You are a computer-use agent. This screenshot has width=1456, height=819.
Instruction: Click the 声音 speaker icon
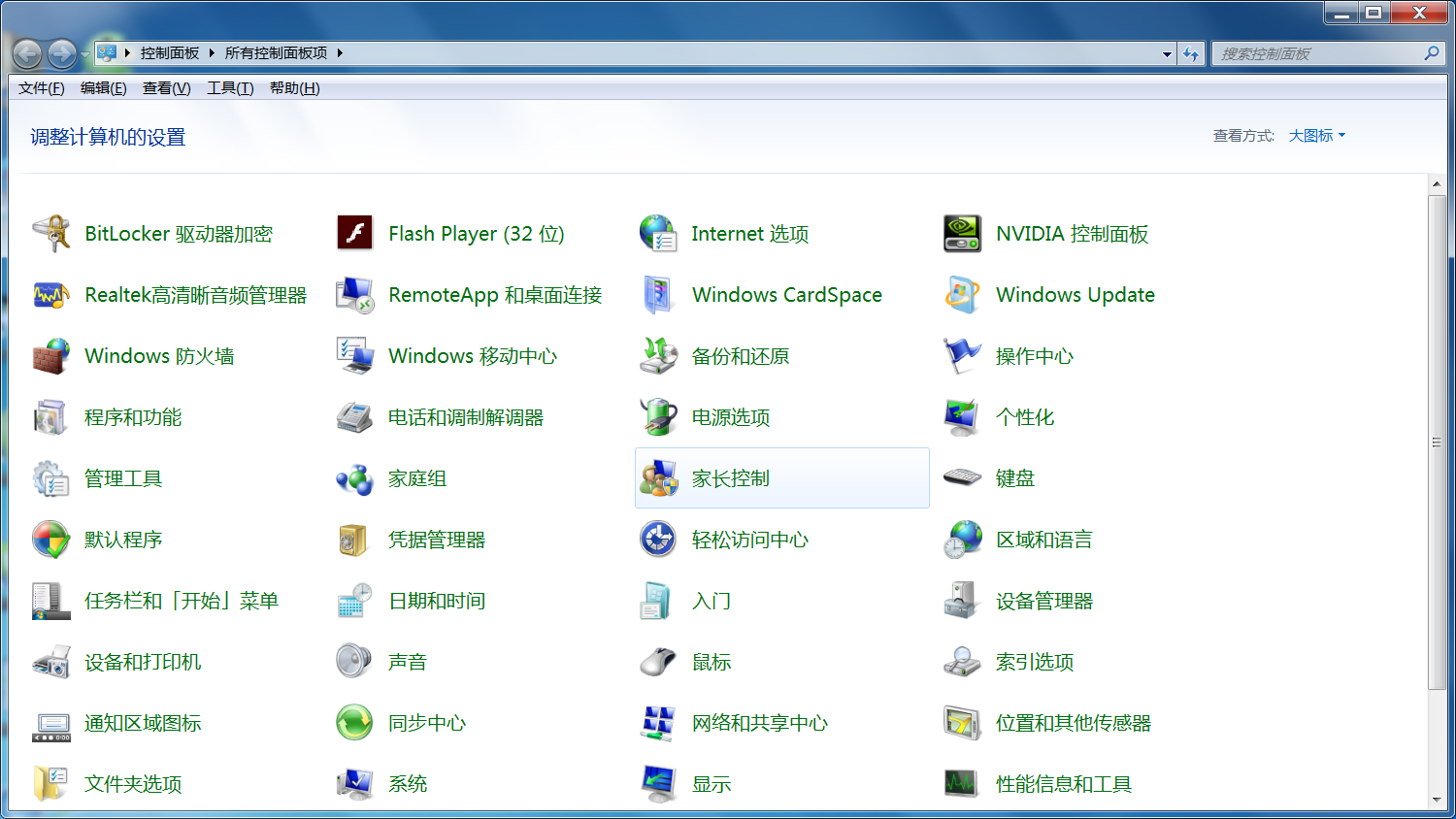(354, 662)
